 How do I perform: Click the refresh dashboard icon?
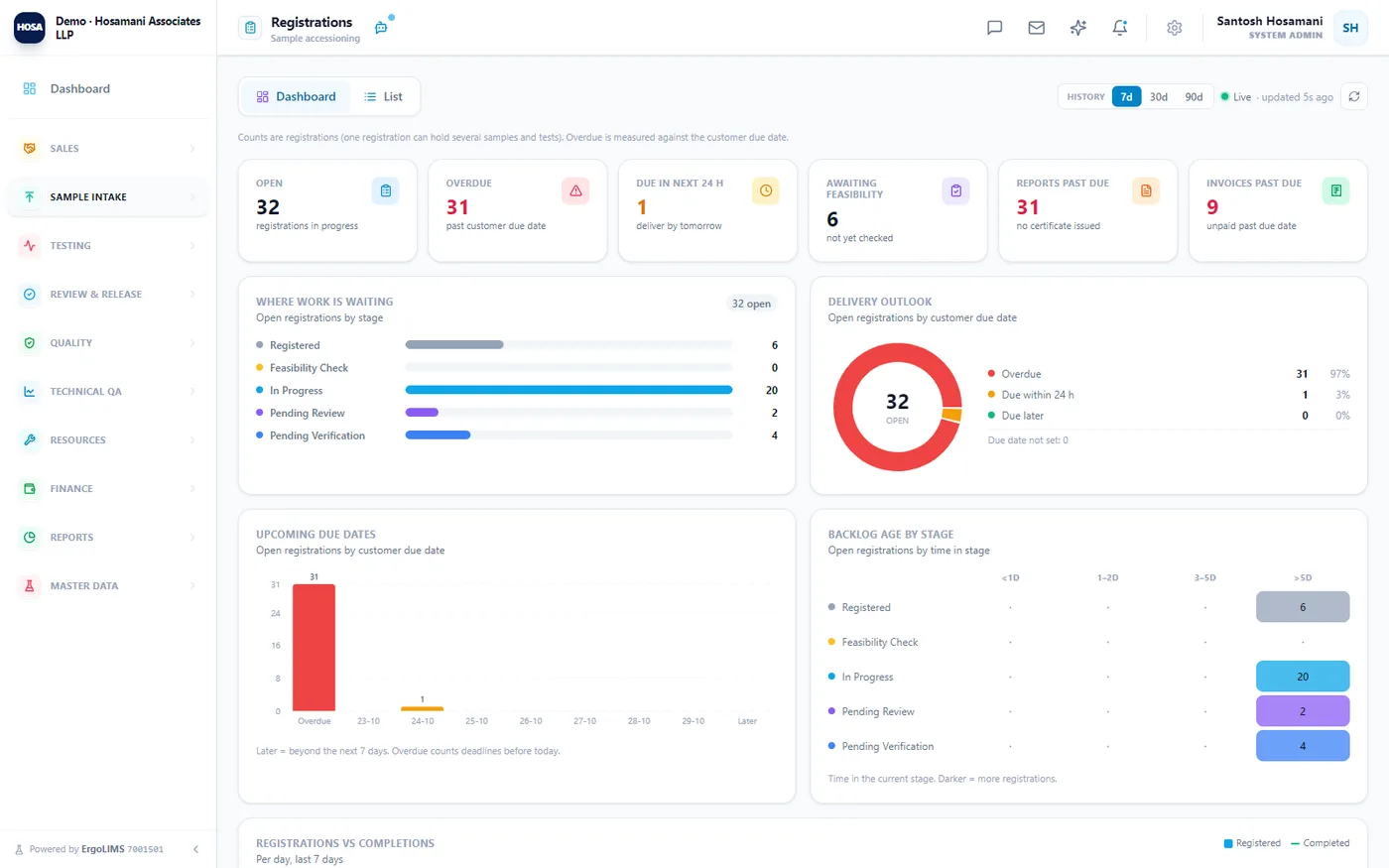pyautogui.click(x=1354, y=96)
